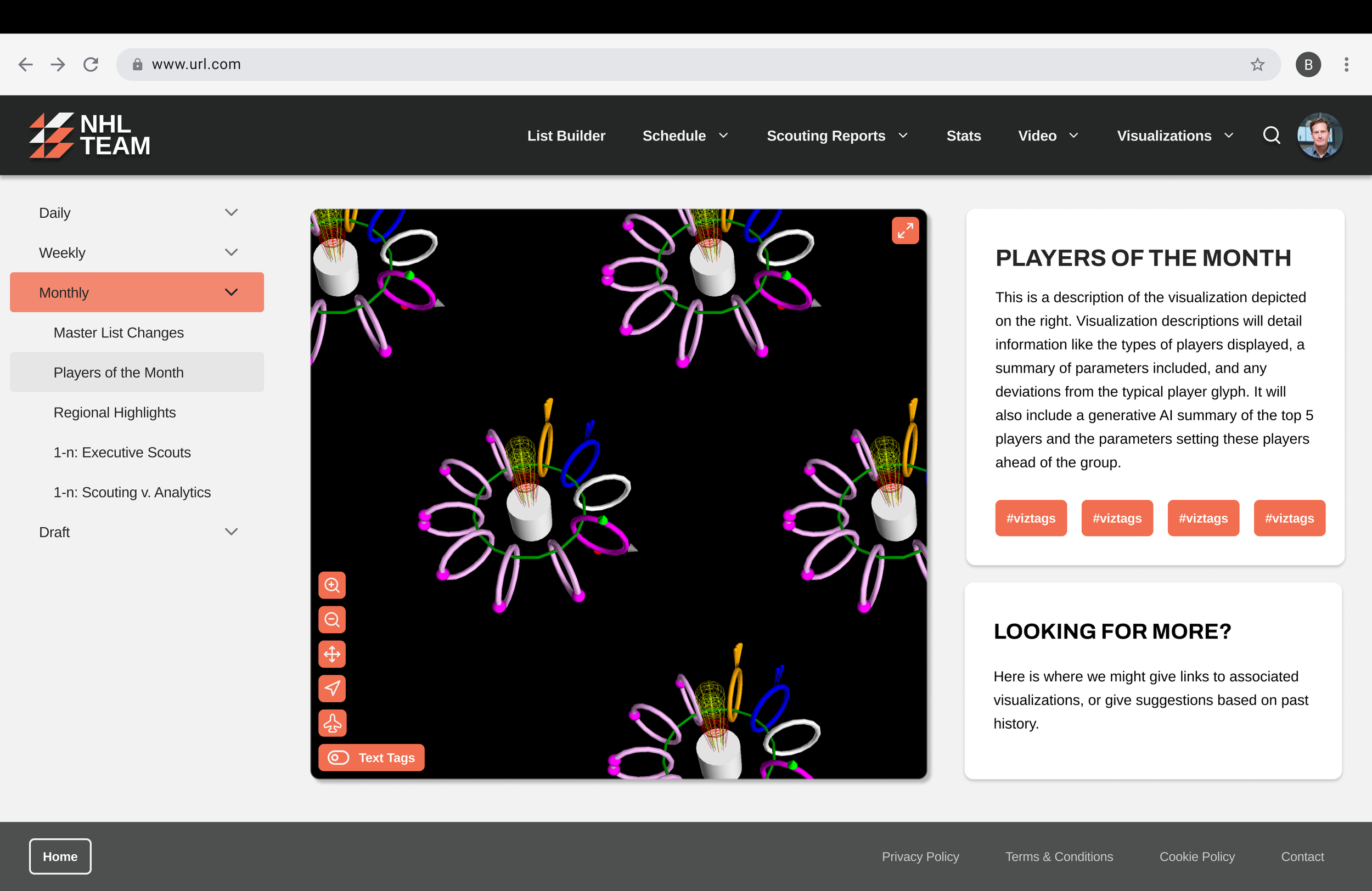
Task: Go to the Stats page
Action: 963,136
